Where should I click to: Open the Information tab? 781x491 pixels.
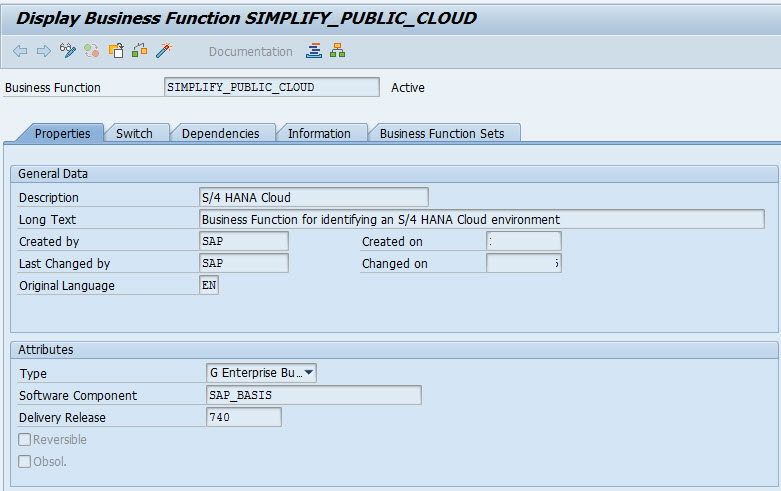[x=319, y=133]
